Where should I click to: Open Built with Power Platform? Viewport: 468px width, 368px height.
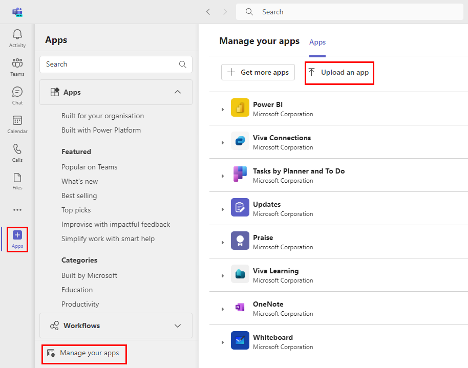101,130
